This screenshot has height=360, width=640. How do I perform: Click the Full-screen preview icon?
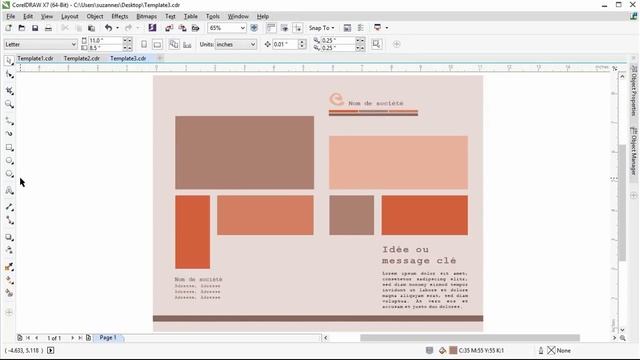pyautogui.click(x=254, y=28)
